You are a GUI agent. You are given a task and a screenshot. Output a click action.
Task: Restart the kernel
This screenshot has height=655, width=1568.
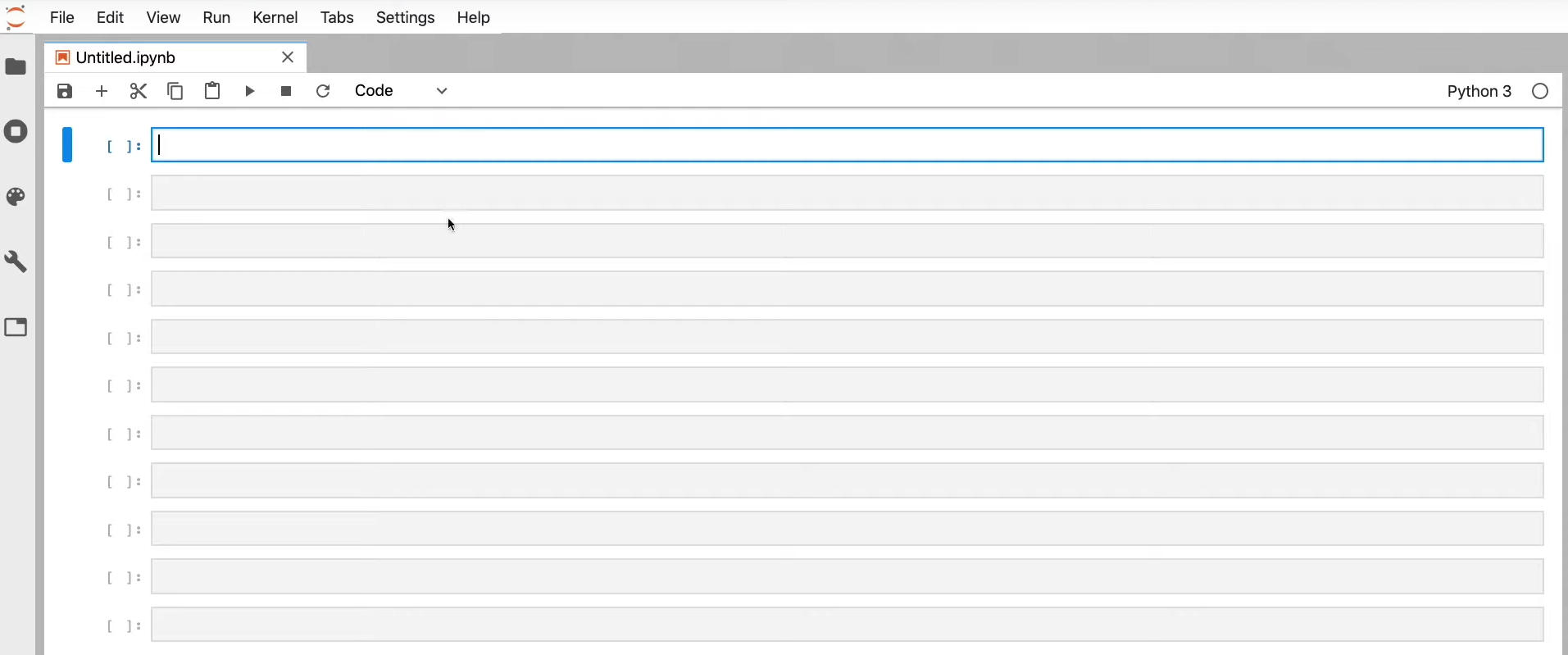tap(323, 91)
